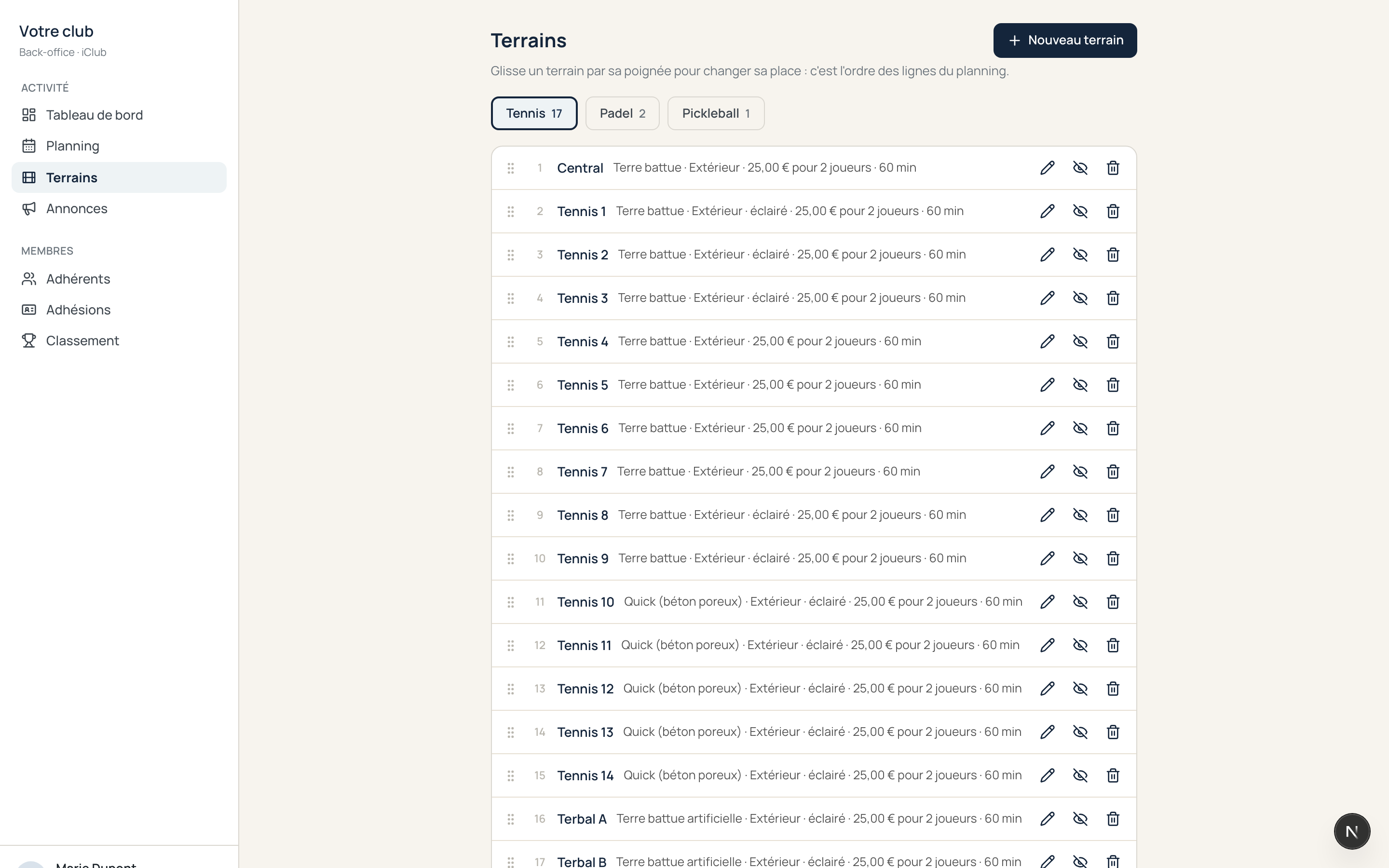The width and height of the screenshot is (1389, 868).
Task: Create a new court with Nouveau terrain
Action: pos(1065,40)
